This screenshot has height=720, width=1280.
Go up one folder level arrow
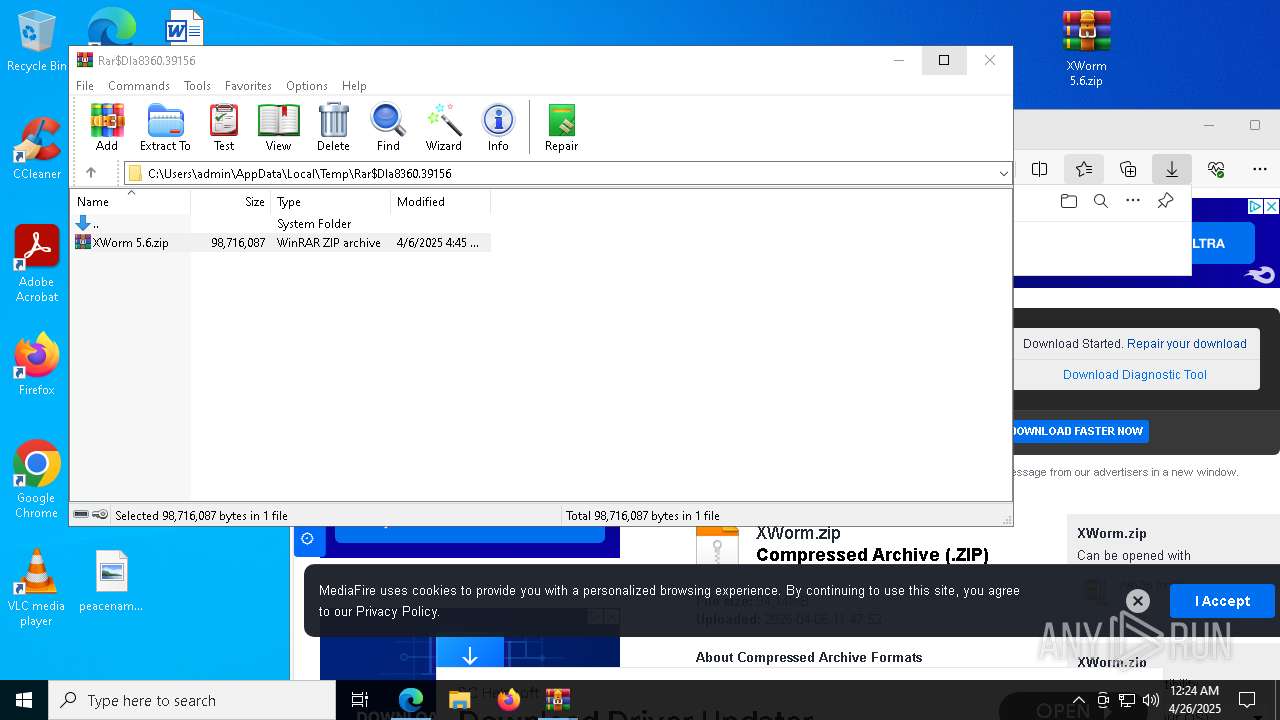tap(91, 173)
